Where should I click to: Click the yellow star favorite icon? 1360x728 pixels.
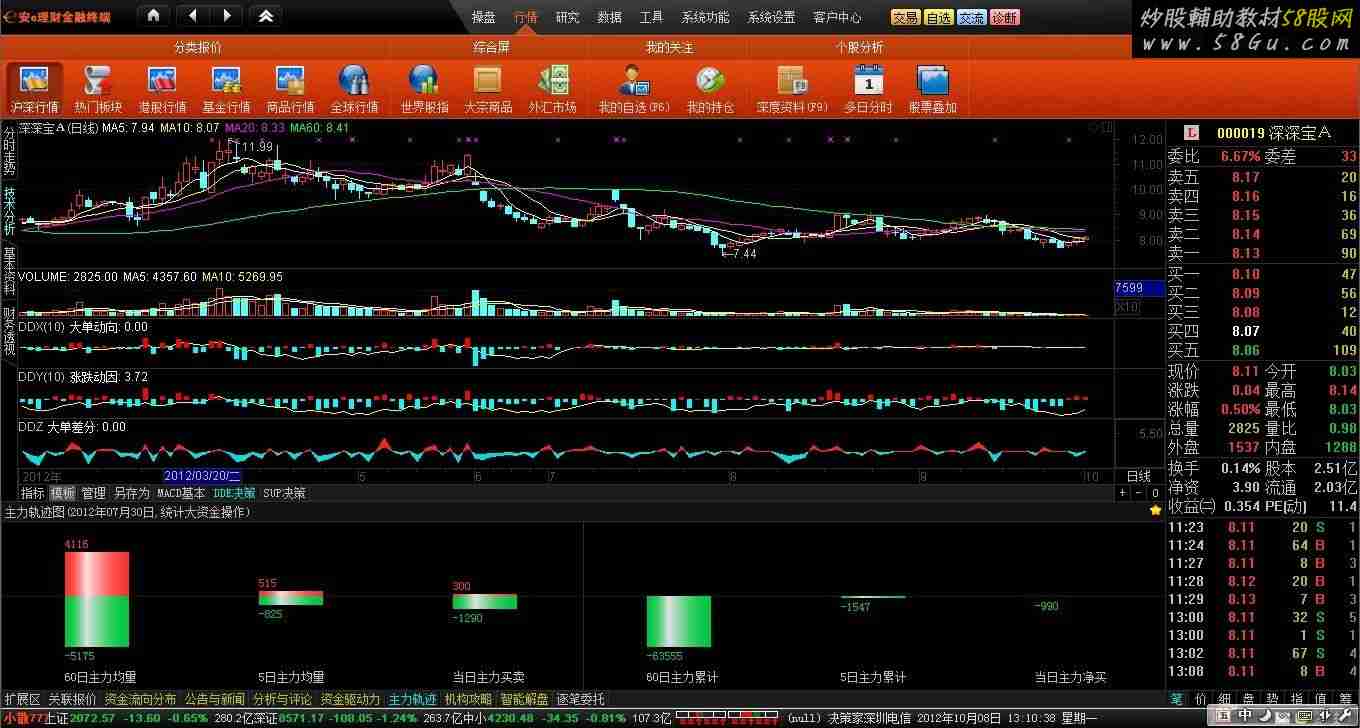click(x=1155, y=510)
